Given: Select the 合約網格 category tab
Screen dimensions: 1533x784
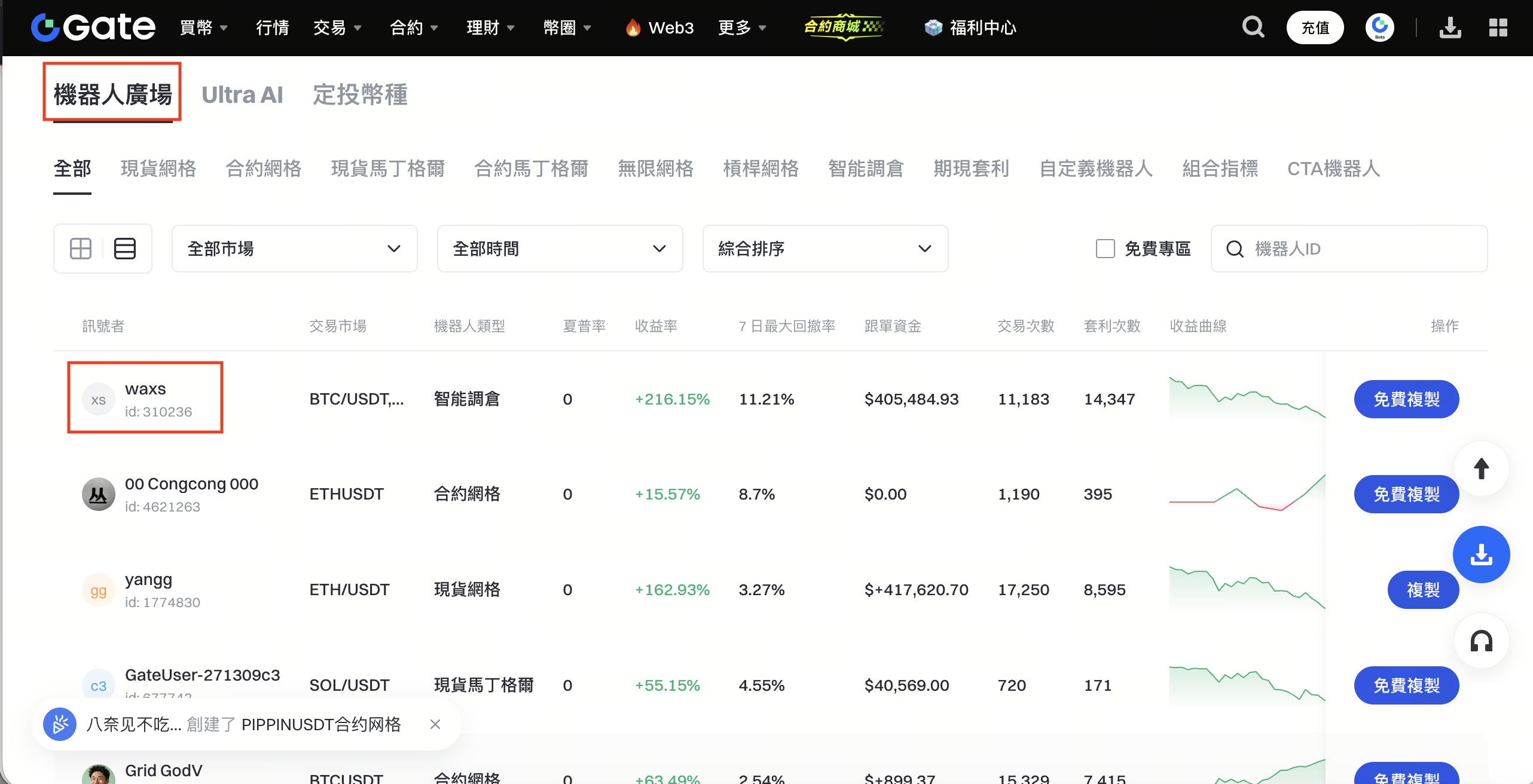Looking at the screenshot, I should [264, 169].
